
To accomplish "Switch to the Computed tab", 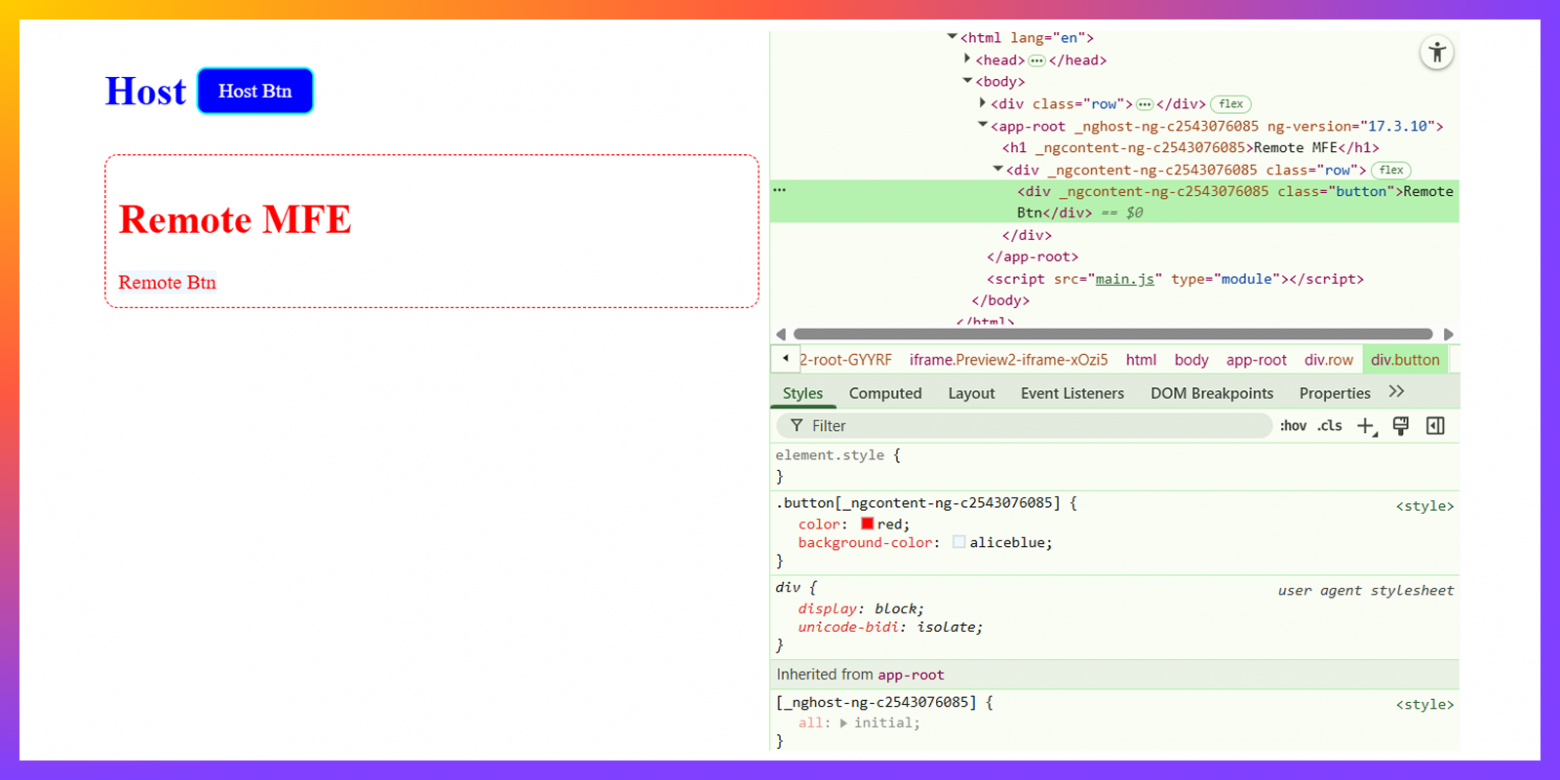I will (885, 393).
